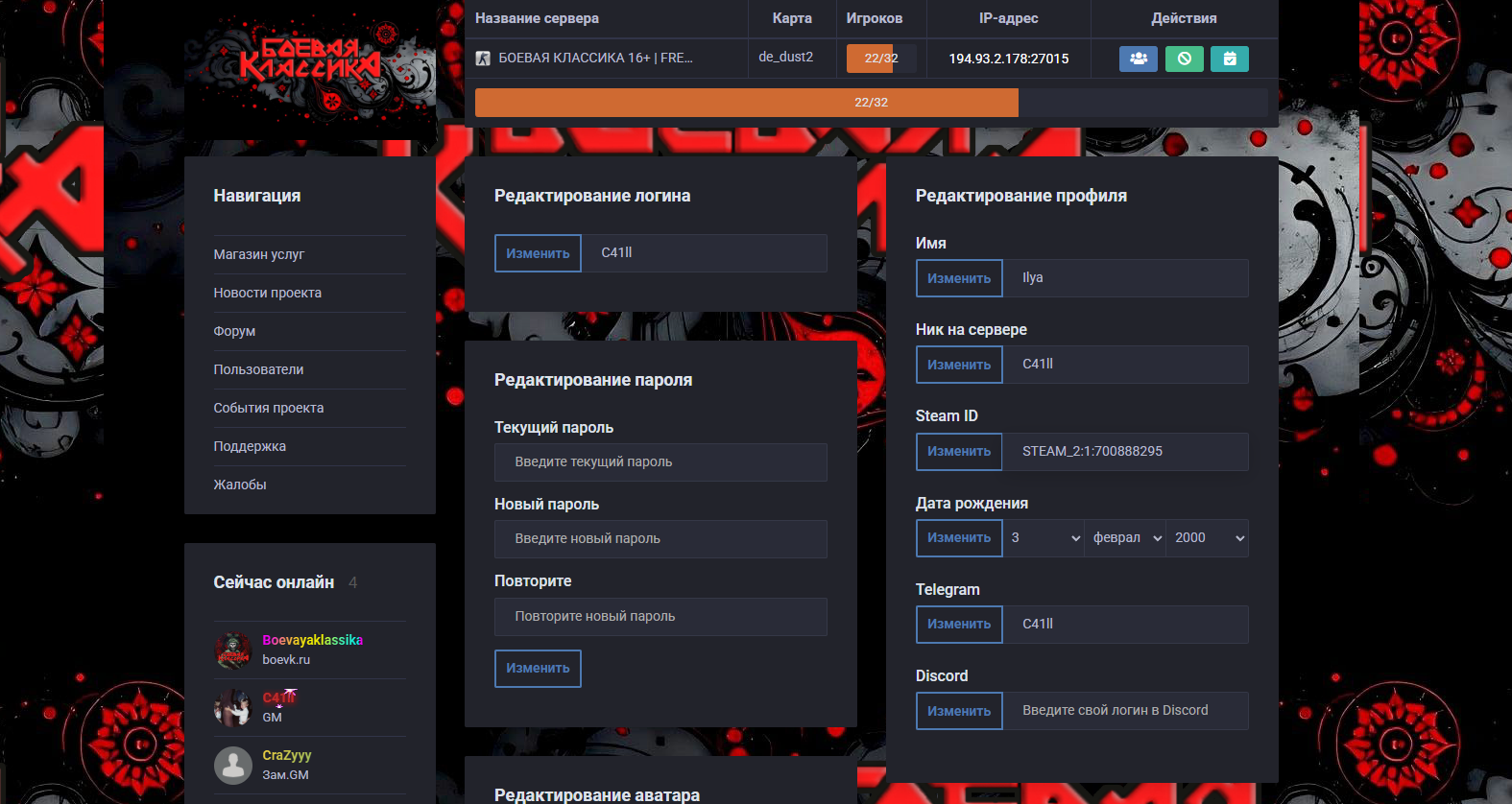Click the Боевая Классика site logo
This screenshot has width=1512, height=804.
pyautogui.click(x=309, y=64)
